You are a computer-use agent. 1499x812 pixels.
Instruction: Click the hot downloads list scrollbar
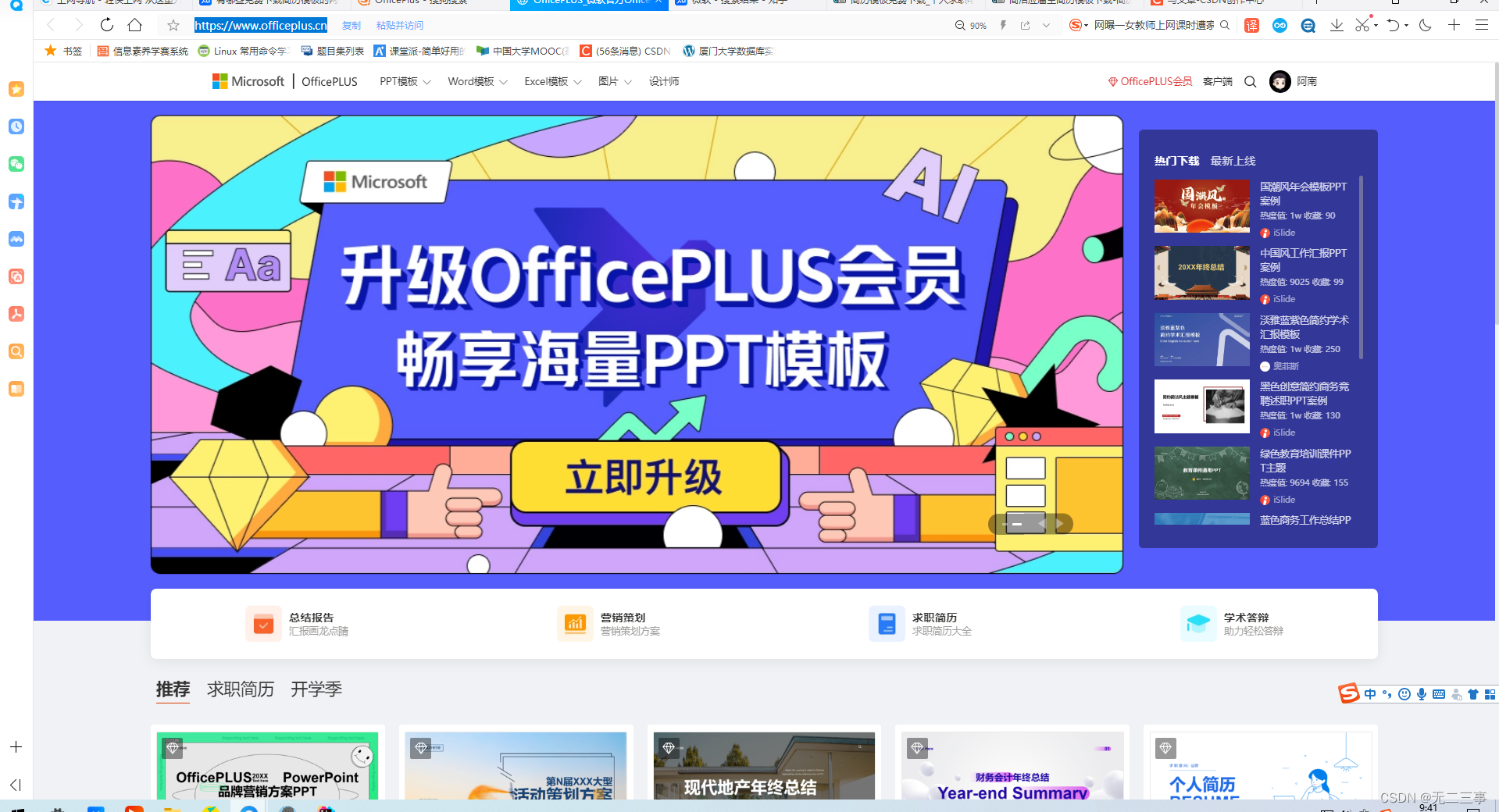click(x=1362, y=267)
